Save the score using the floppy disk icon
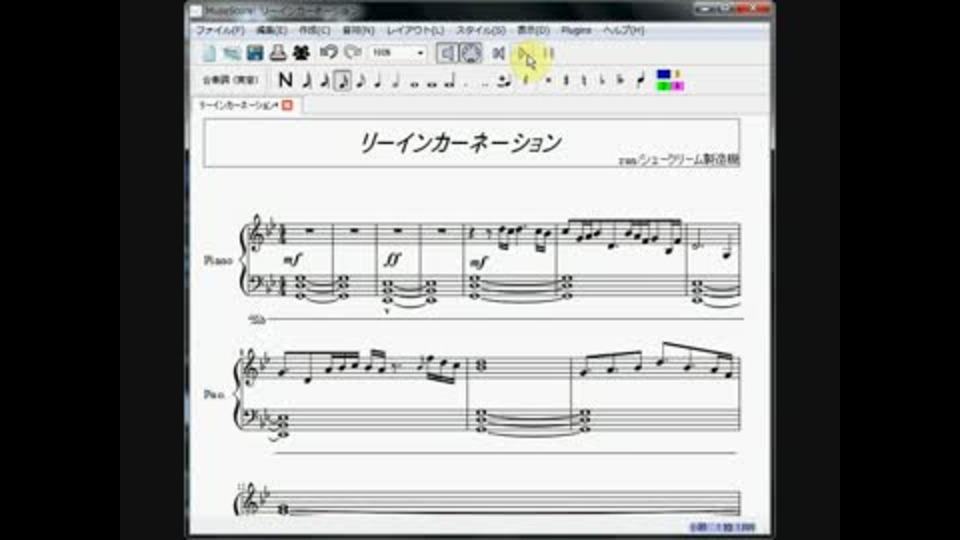This screenshot has height=540, width=960. pyautogui.click(x=255, y=53)
